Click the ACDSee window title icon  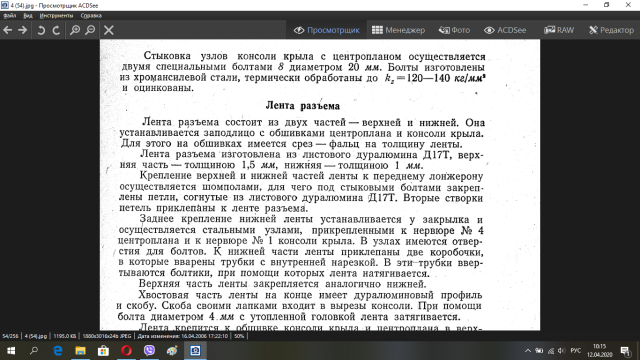pyautogui.click(x=4, y=5)
